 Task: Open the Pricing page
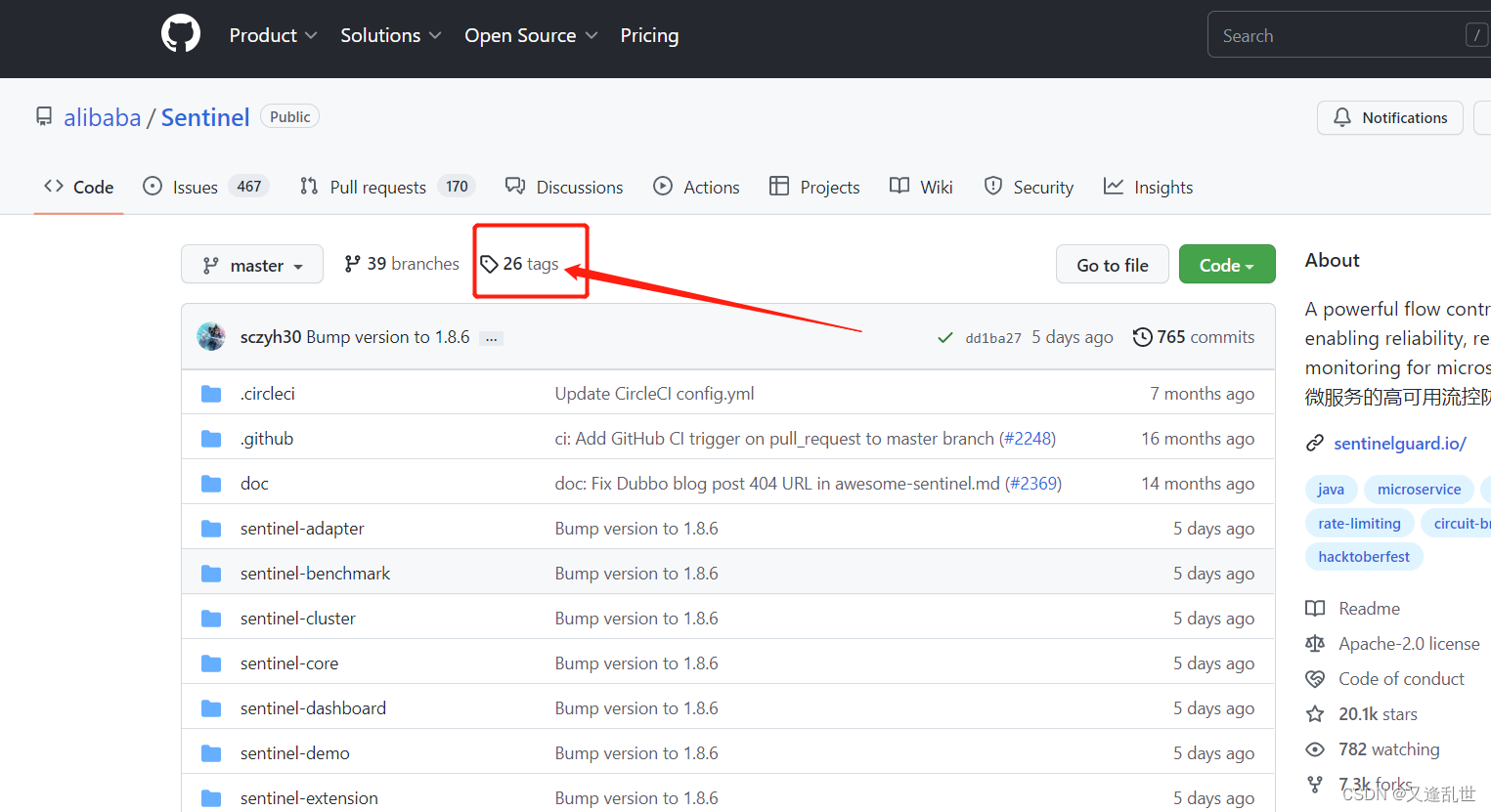coord(649,35)
